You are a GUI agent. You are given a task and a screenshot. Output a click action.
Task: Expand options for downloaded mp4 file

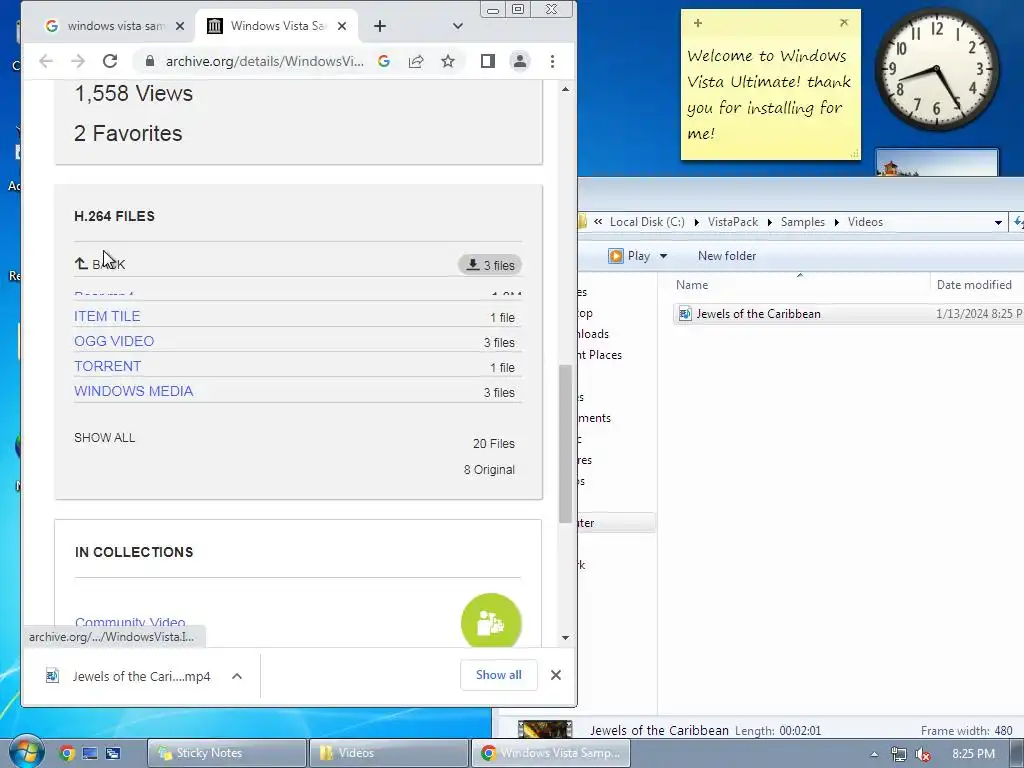point(237,677)
